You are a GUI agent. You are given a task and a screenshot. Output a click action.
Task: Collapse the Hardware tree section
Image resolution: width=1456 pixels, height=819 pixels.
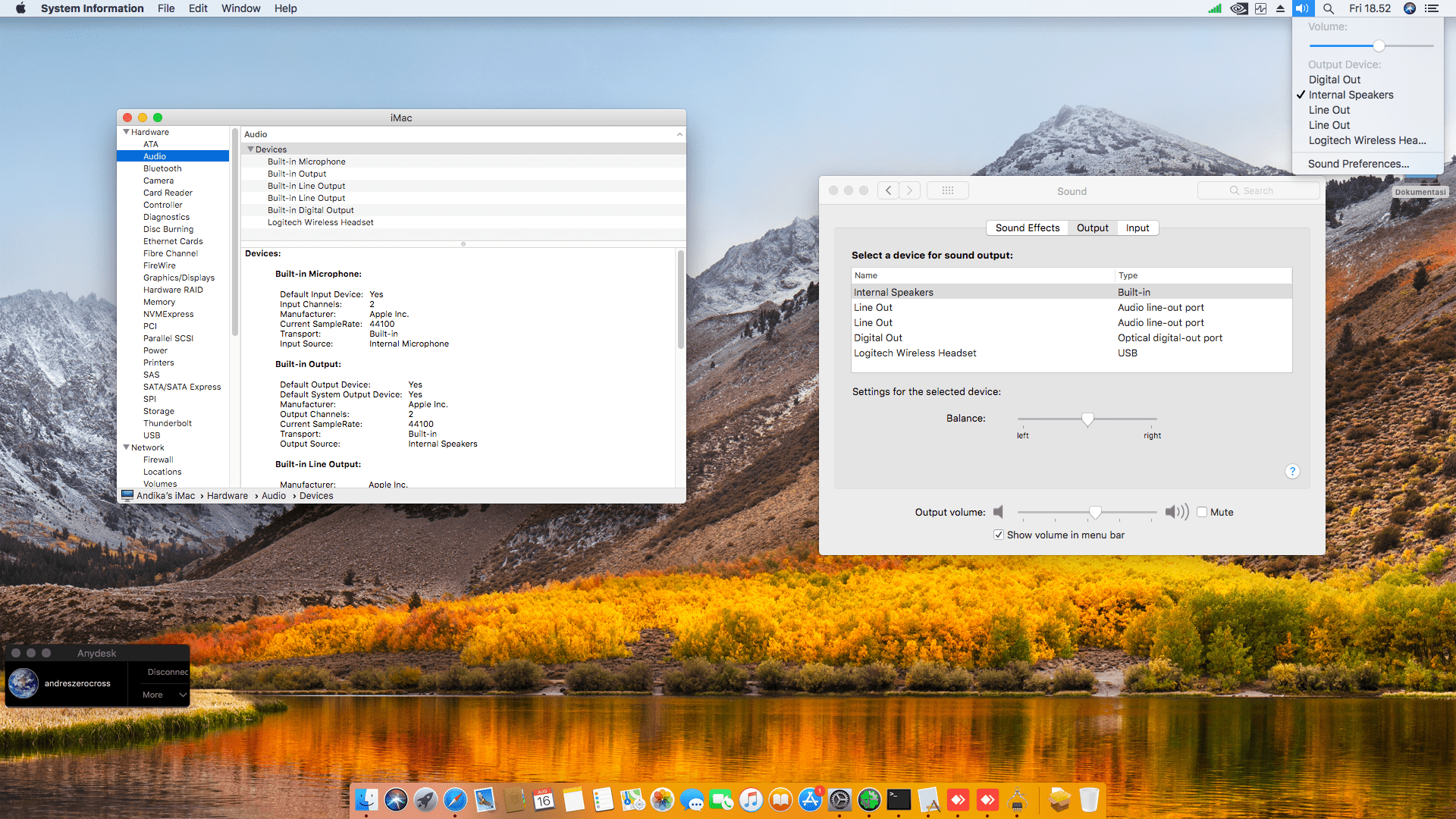[126, 132]
